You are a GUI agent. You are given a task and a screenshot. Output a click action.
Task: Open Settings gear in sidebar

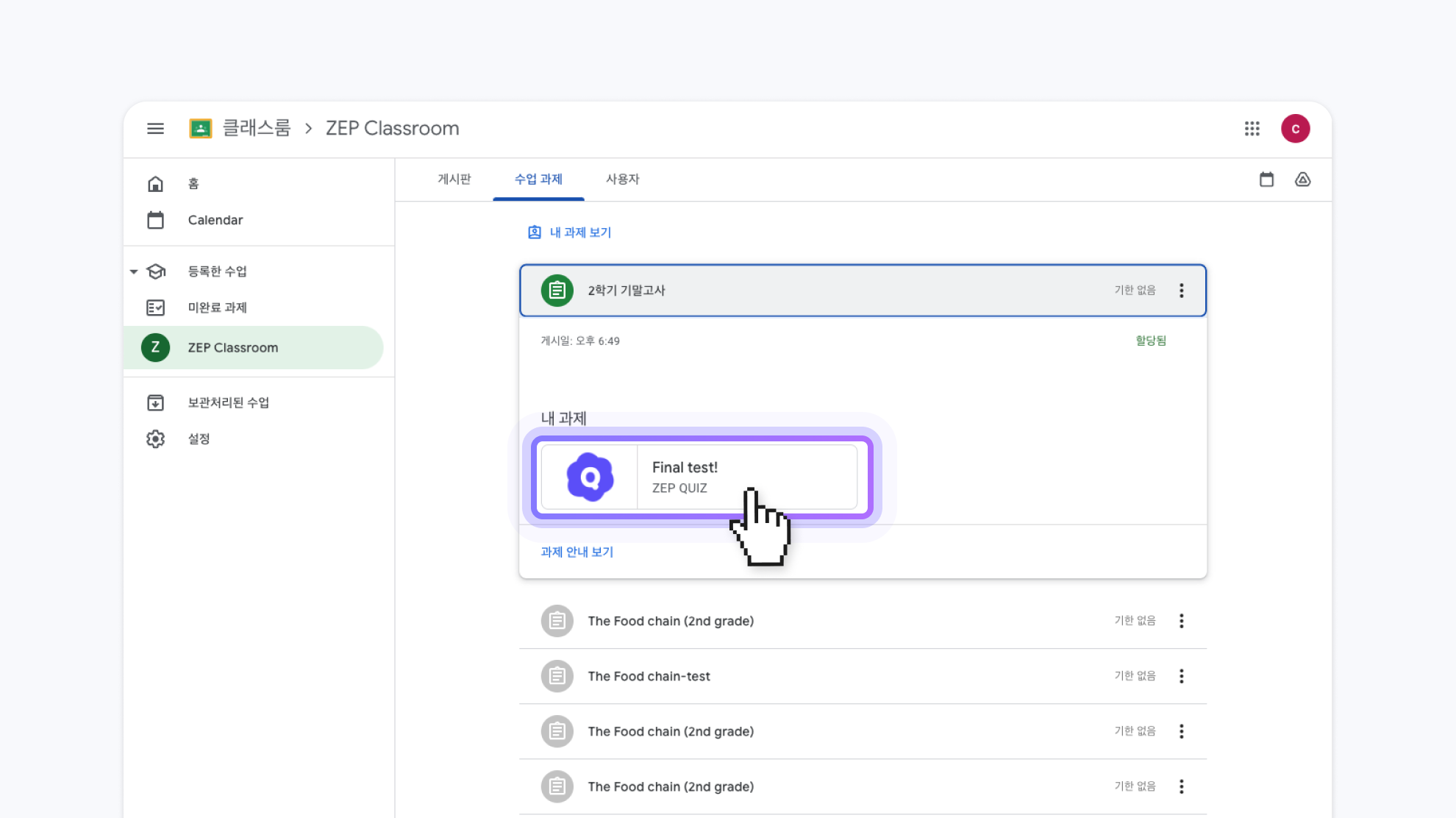click(155, 439)
